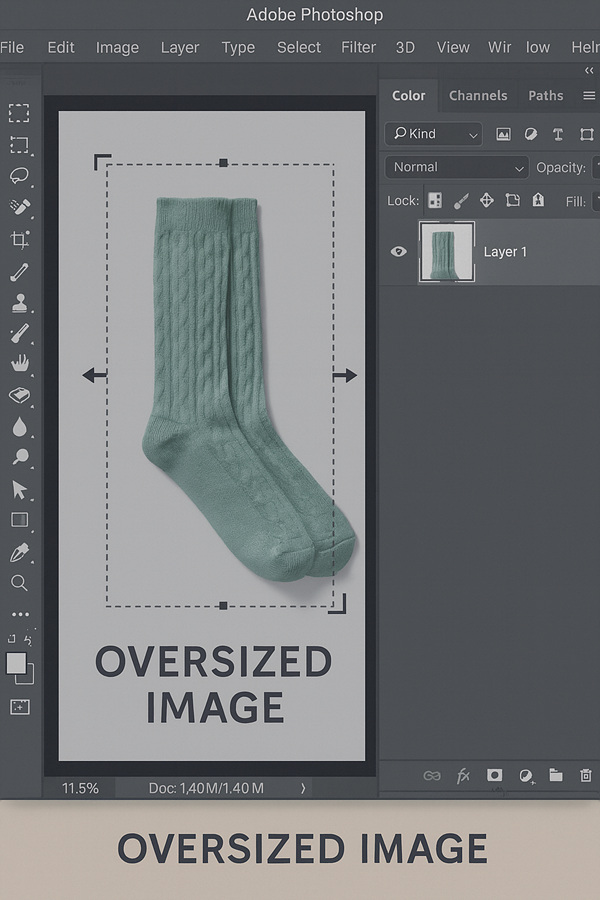Reset default foreground and background colors
This screenshot has height=900, width=600.
point(11,639)
